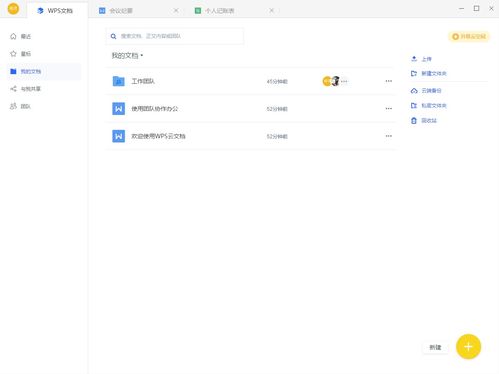Show more members of 工作团队
This screenshot has height=374, width=499.
[x=344, y=81]
